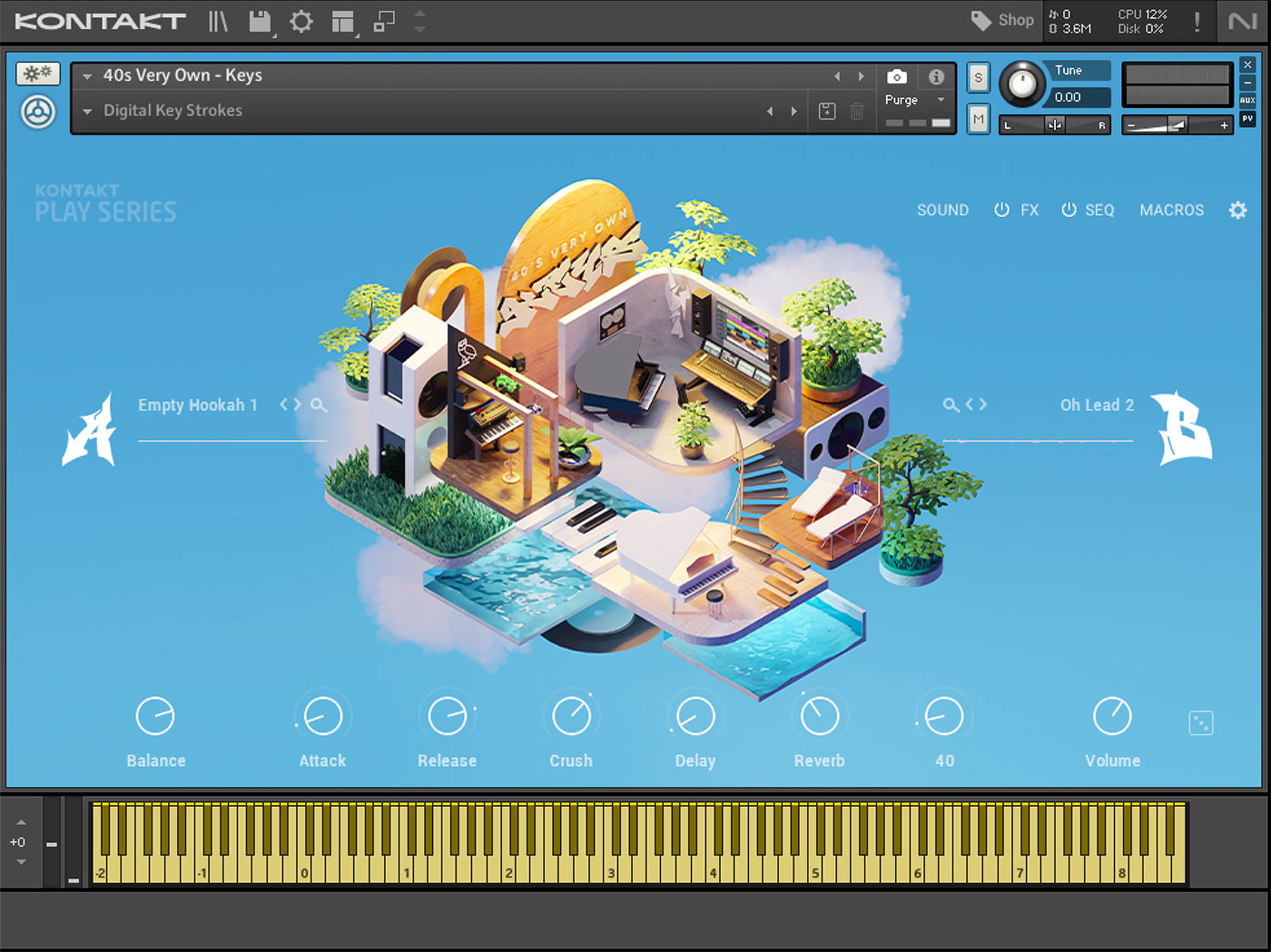1271x952 pixels.
Task: Open the 40s Very Own - Keys instrument menu
Action: tap(87, 76)
